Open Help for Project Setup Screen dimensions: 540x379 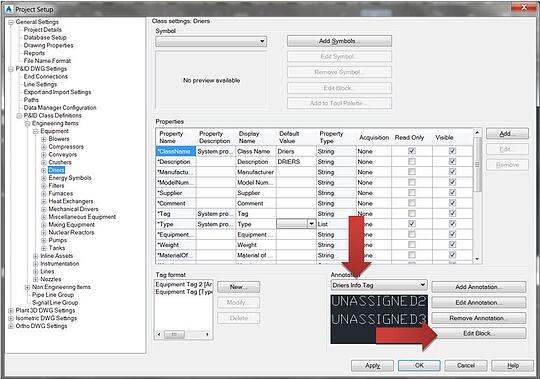pos(512,366)
